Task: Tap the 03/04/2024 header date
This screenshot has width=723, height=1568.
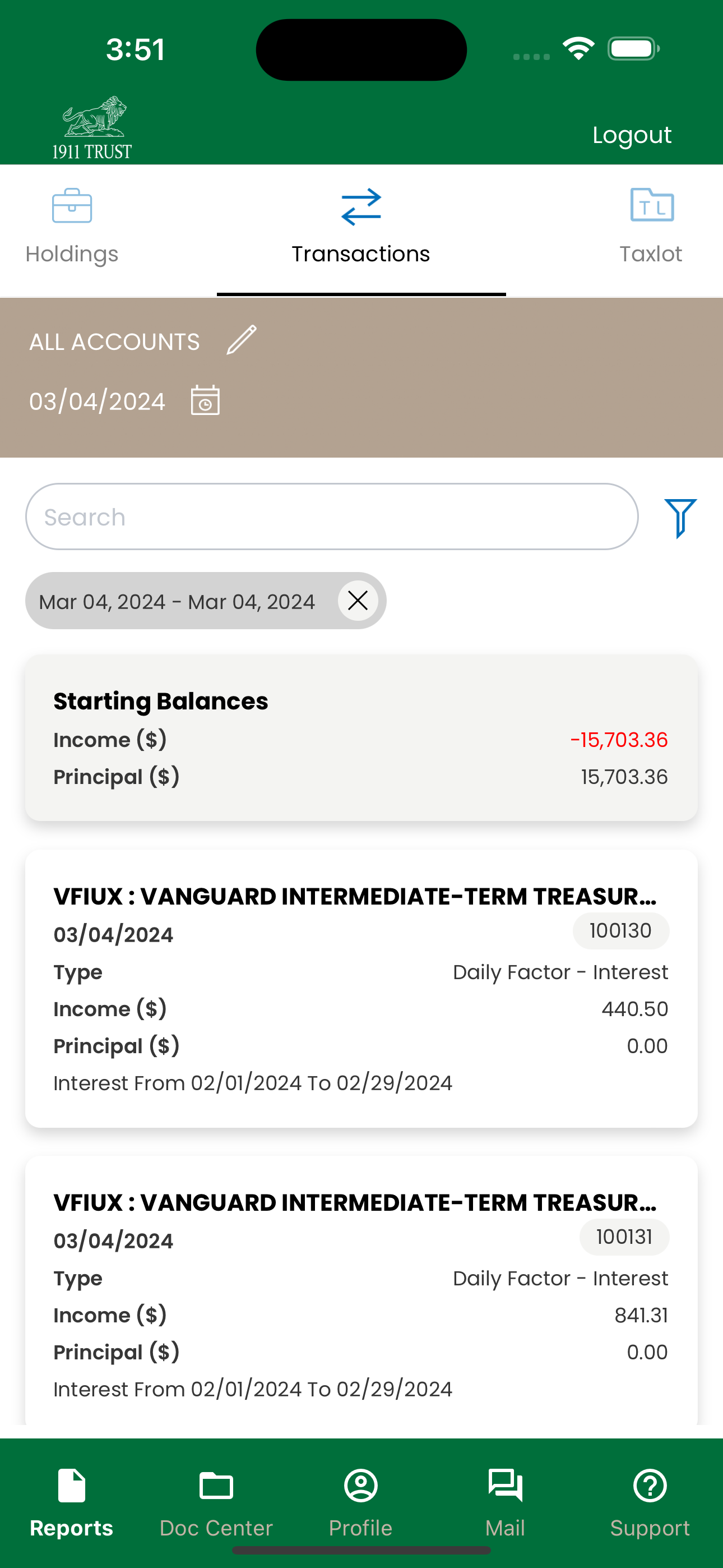Action: click(98, 402)
